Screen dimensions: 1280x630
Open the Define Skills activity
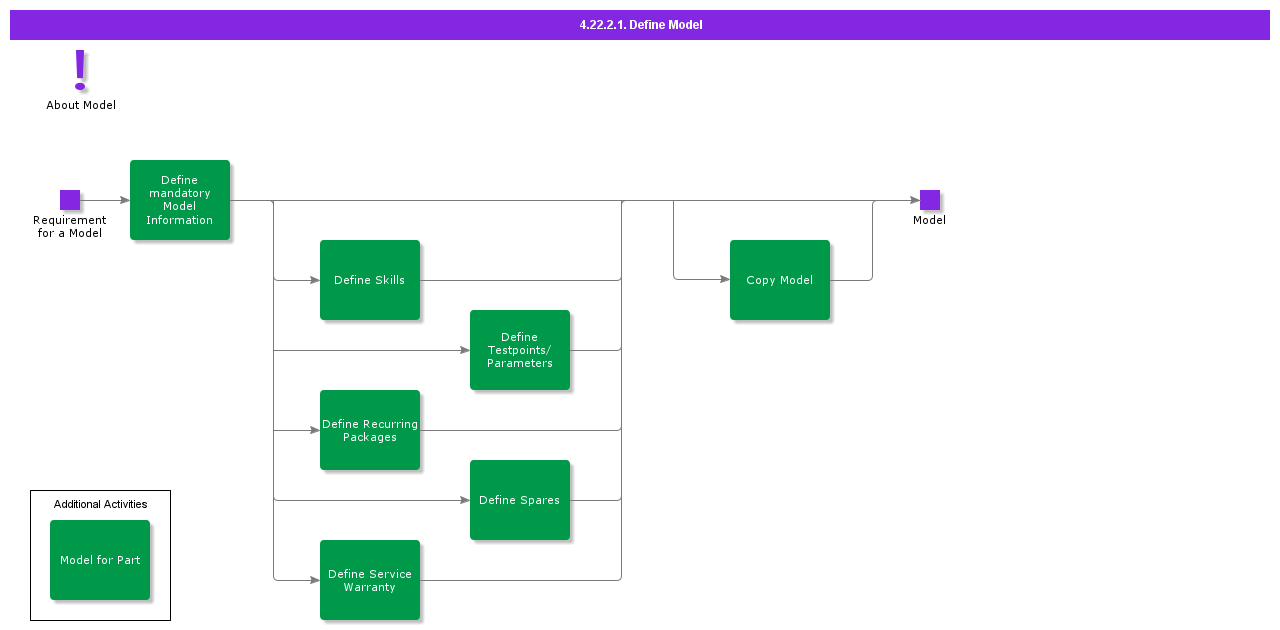click(370, 280)
